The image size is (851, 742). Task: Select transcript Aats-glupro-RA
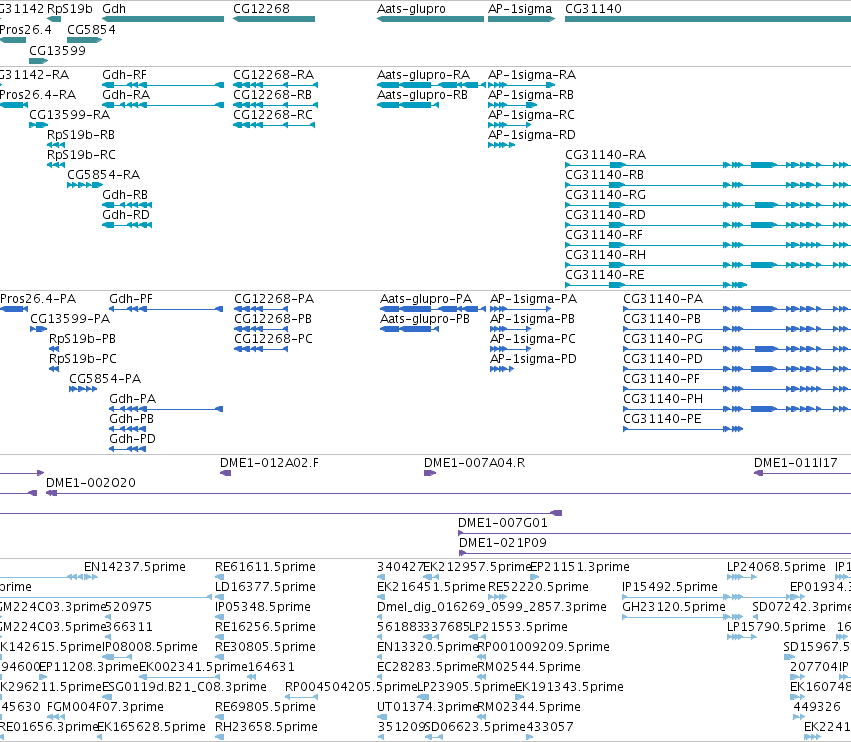[423, 74]
